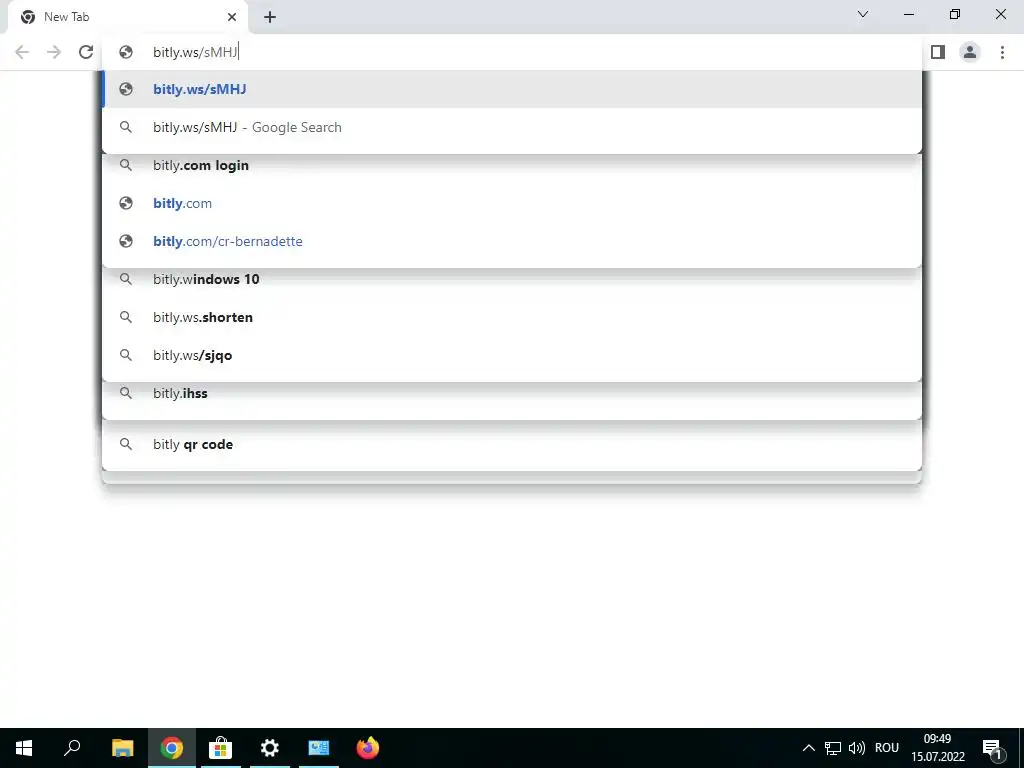Choose the bitly.ws/sMHJ URL suggestion
Screen dimensions: 1024x768
pos(512,89)
